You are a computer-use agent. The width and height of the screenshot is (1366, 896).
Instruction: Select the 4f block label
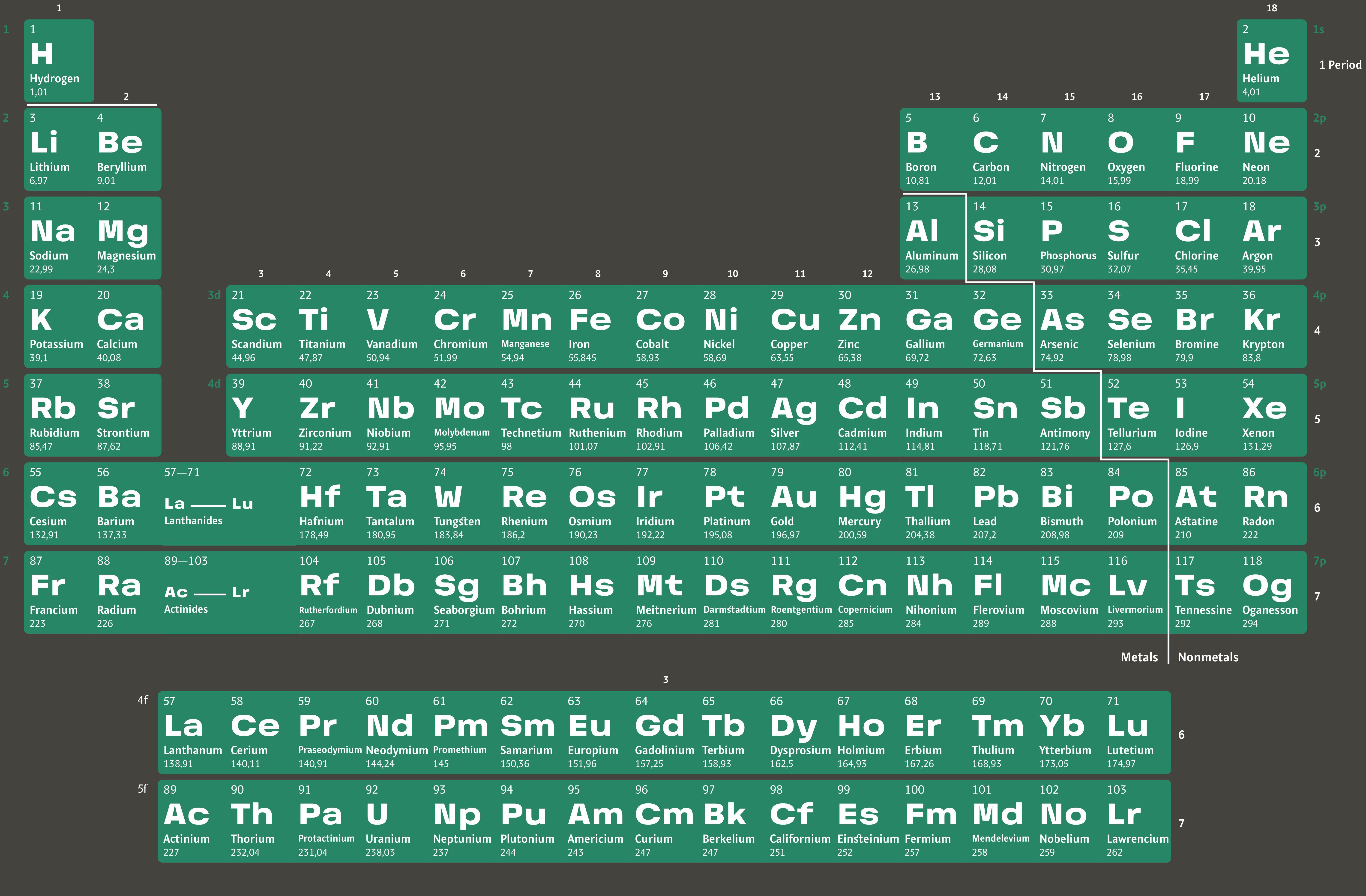(142, 700)
